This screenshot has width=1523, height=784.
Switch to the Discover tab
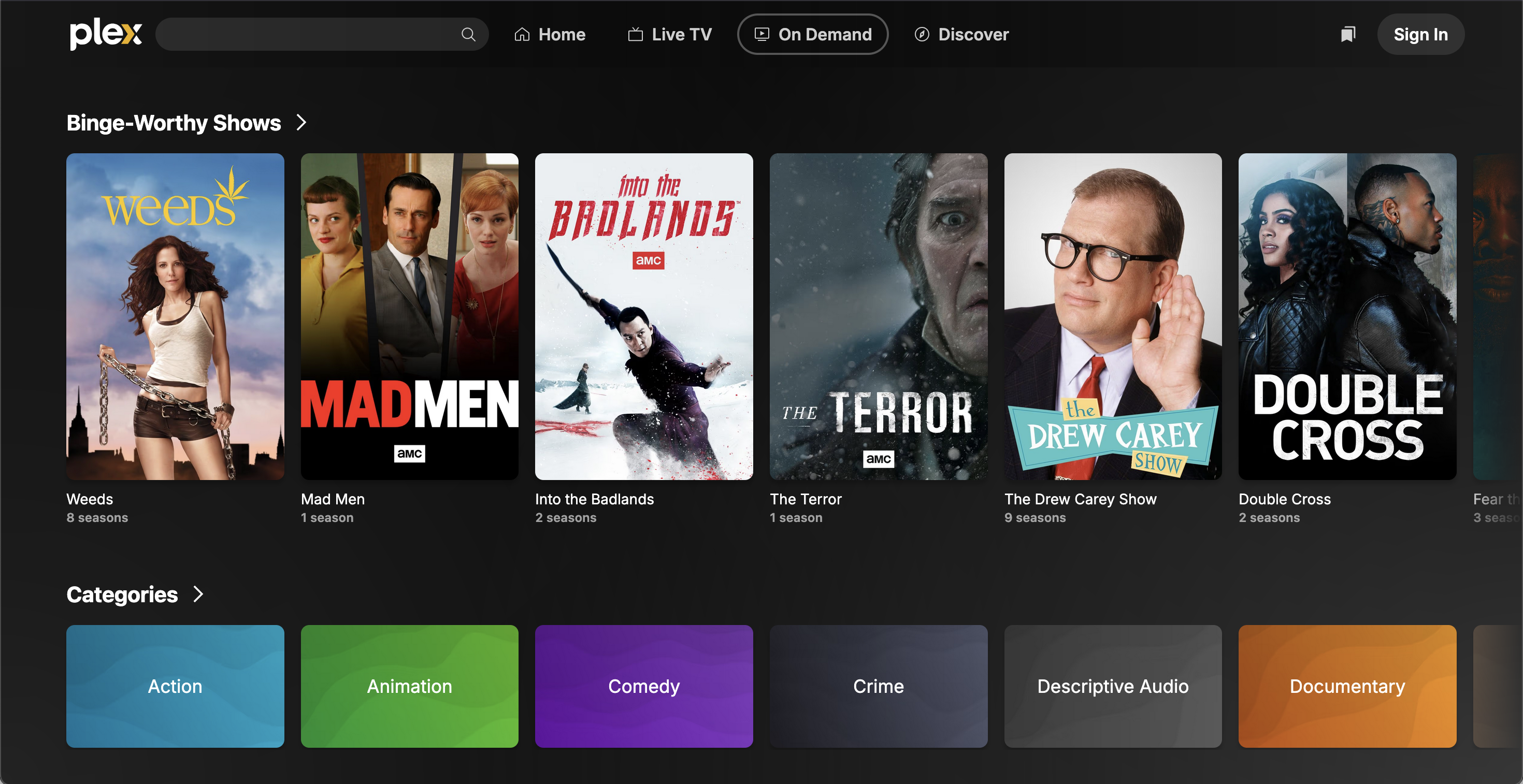pos(962,34)
